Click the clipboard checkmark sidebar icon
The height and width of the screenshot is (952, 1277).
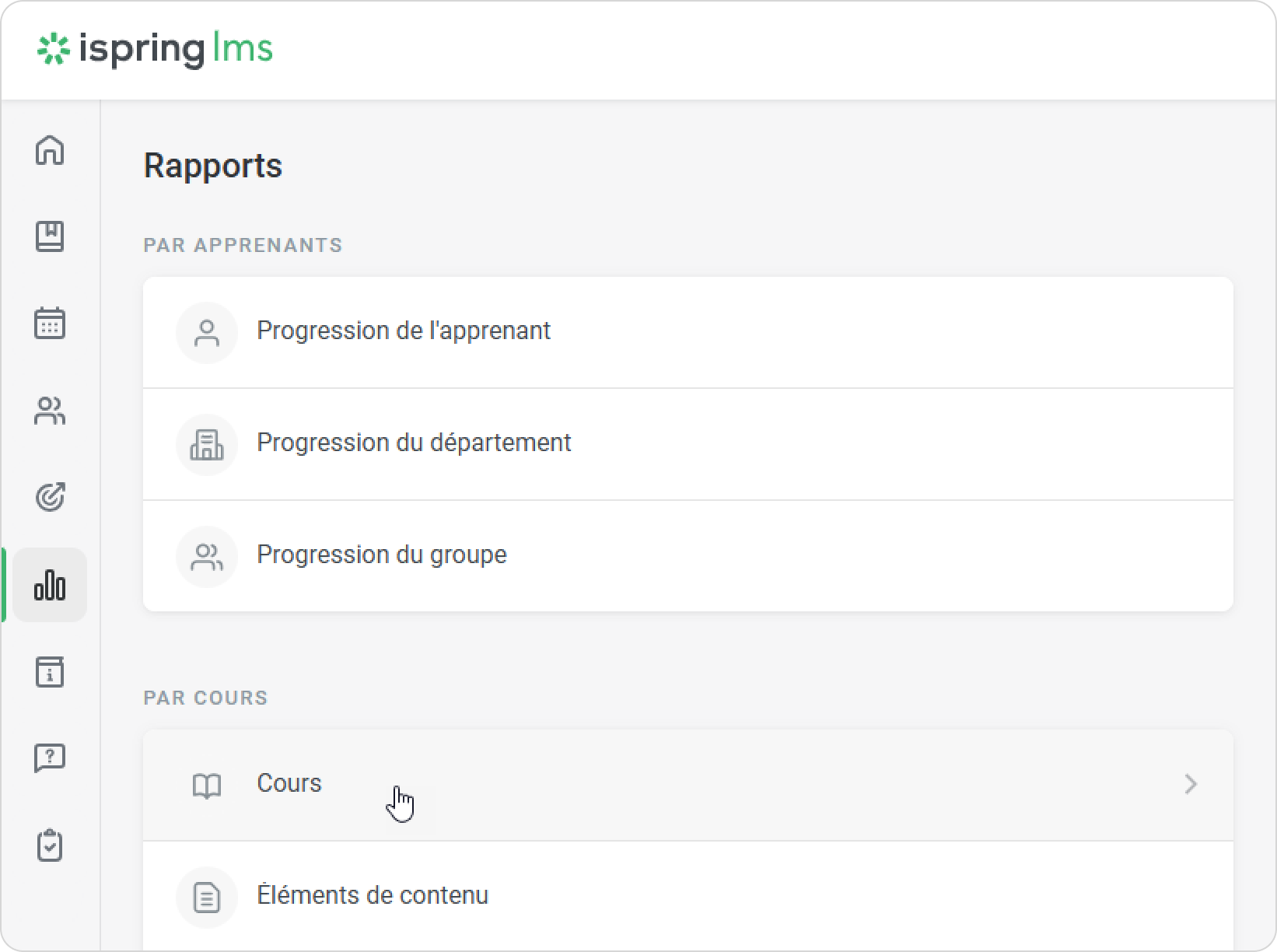[50, 845]
